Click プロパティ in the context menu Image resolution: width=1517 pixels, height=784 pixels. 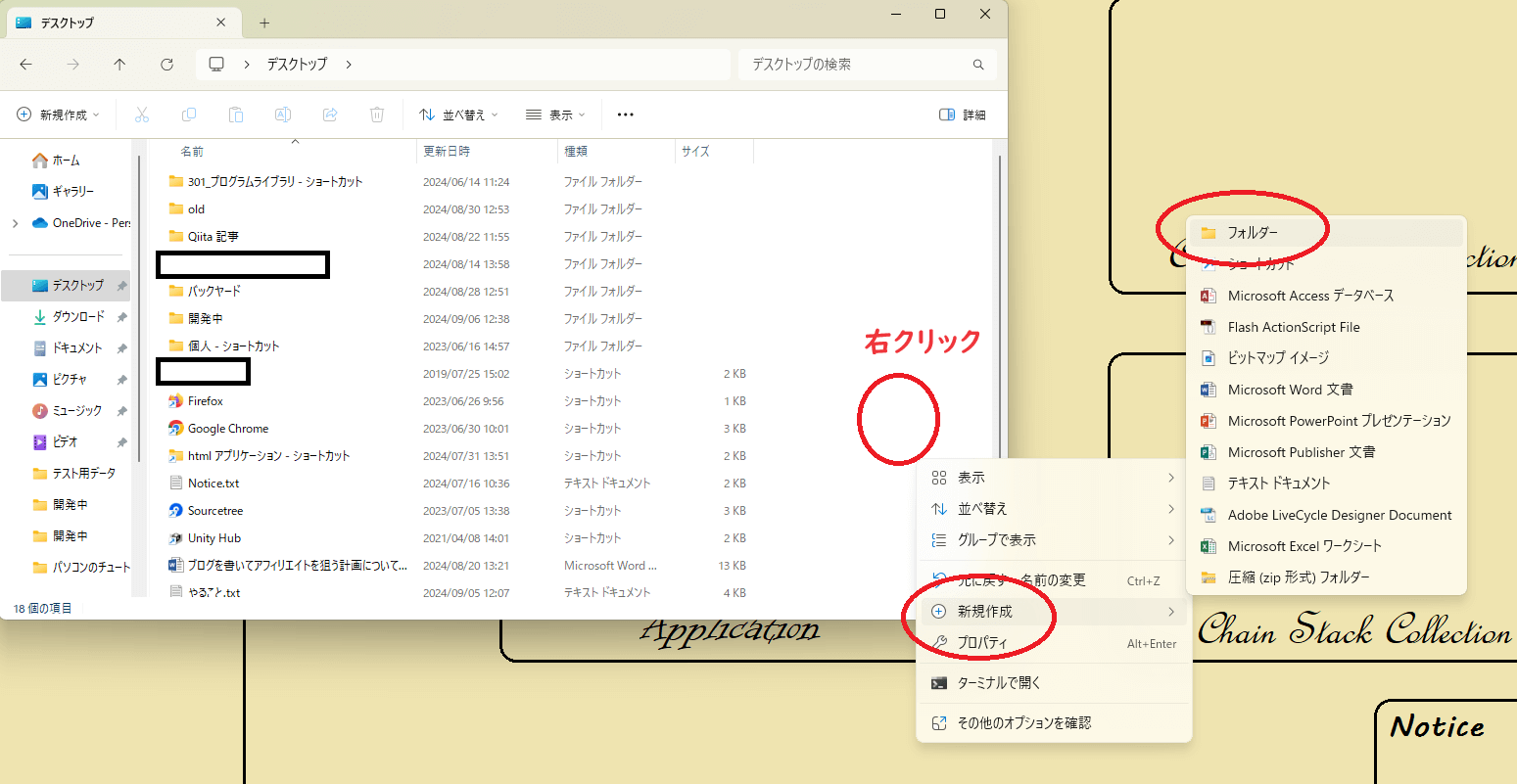tap(1054, 643)
